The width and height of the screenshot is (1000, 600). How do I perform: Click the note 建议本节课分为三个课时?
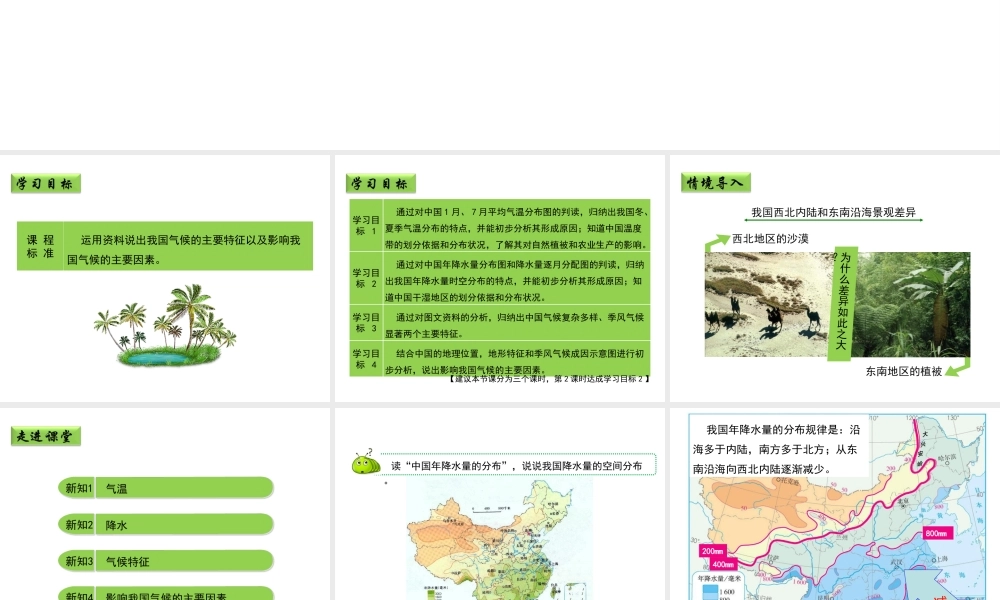pos(550,379)
